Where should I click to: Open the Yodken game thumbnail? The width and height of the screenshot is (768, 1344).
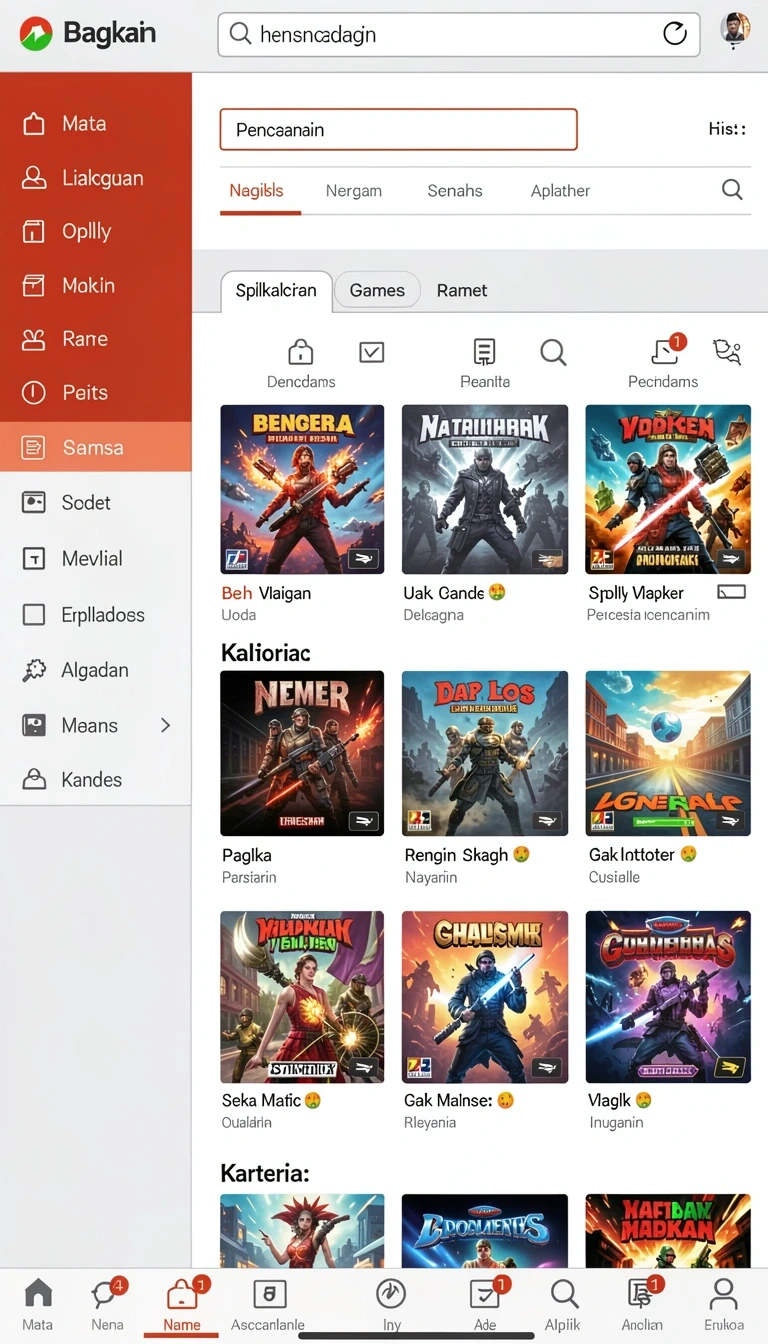point(668,489)
